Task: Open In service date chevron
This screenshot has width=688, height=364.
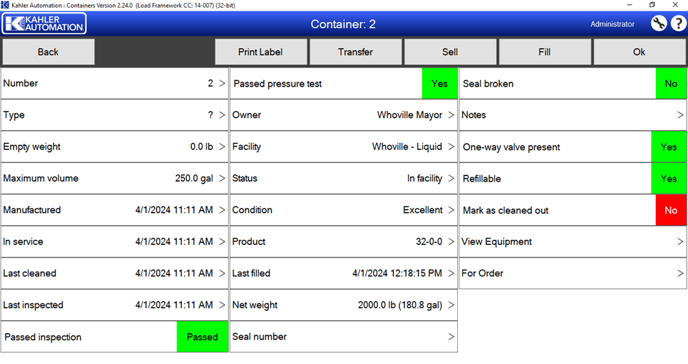Action: coord(222,242)
